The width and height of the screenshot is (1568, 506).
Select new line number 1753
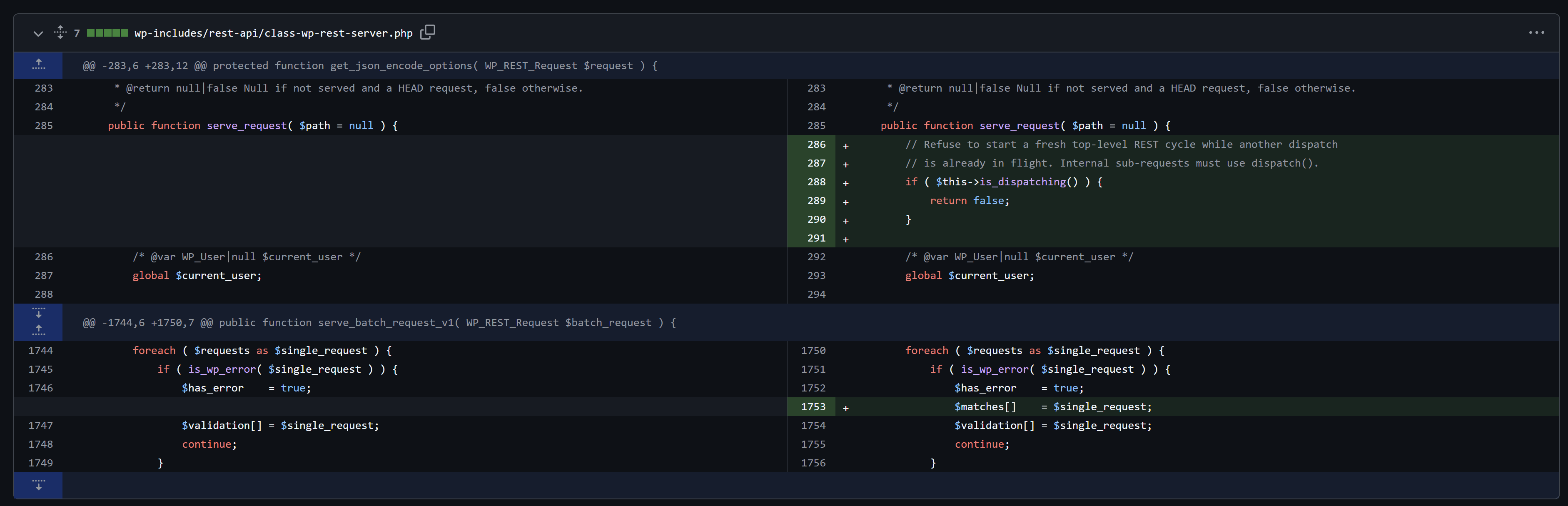click(x=813, y=407)
